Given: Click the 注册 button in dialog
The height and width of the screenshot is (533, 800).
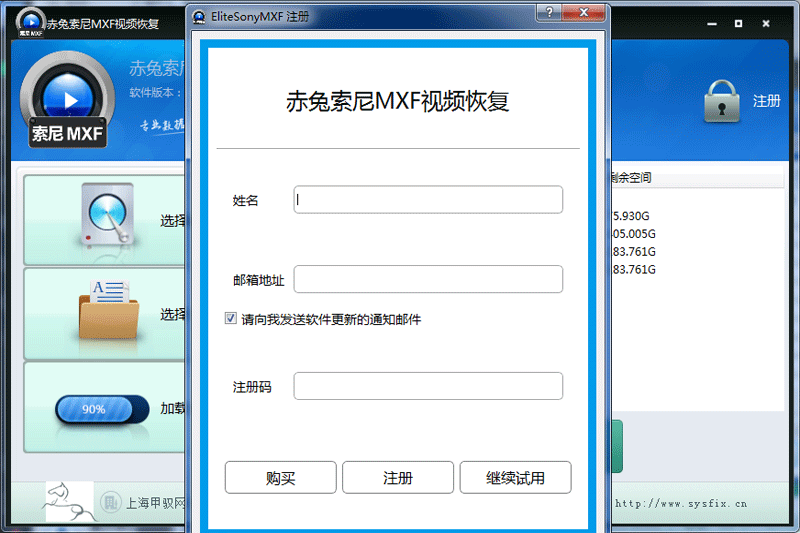Looking at the screenshot, I should 398,477.
